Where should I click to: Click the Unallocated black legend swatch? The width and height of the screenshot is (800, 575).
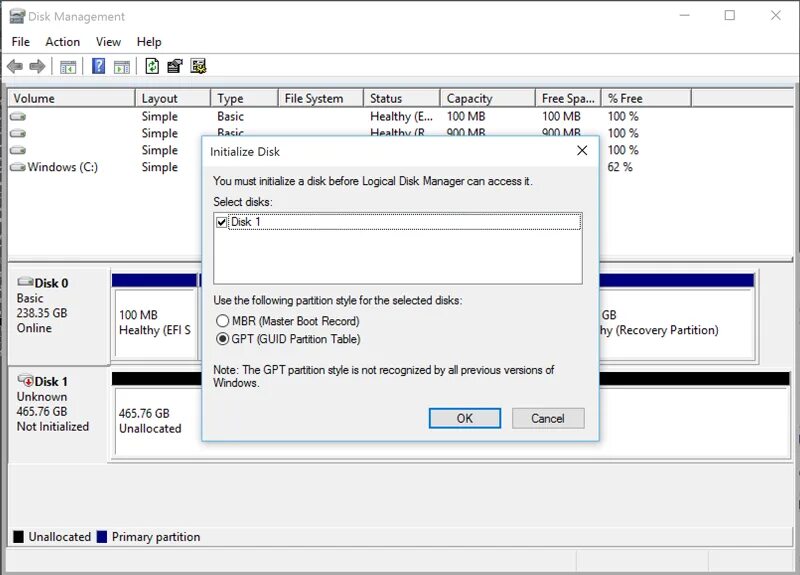tap(18, 537)
